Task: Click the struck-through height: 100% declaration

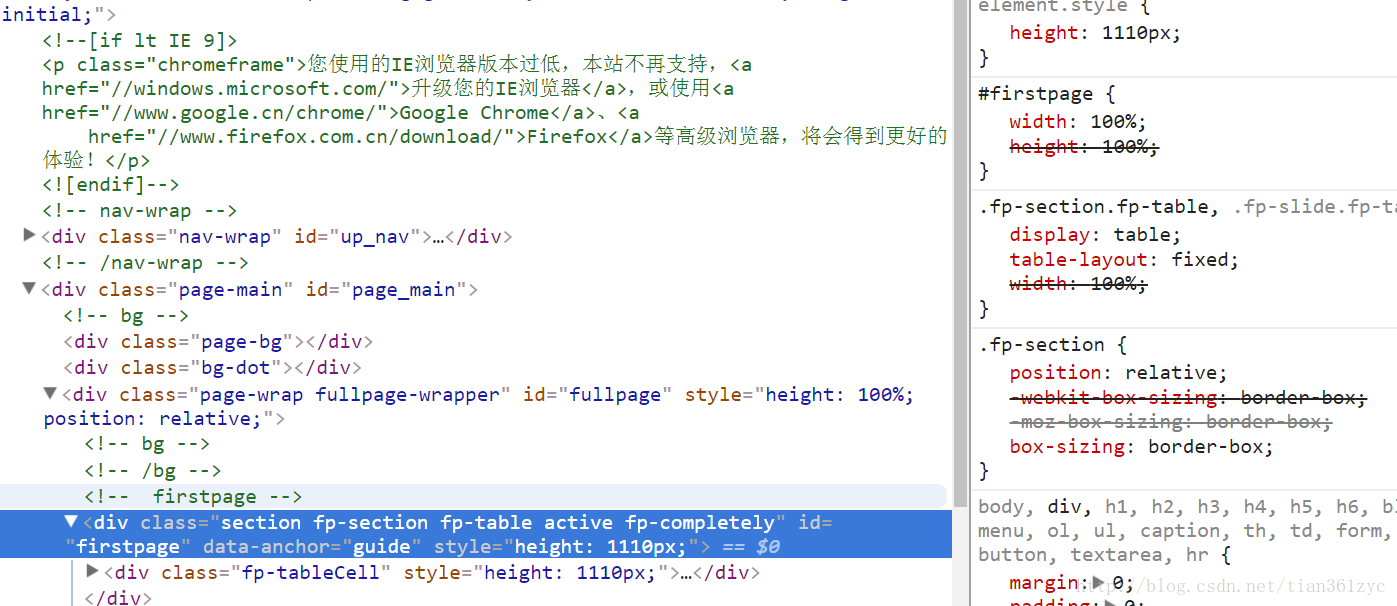Action: [x=1084, y=147]
